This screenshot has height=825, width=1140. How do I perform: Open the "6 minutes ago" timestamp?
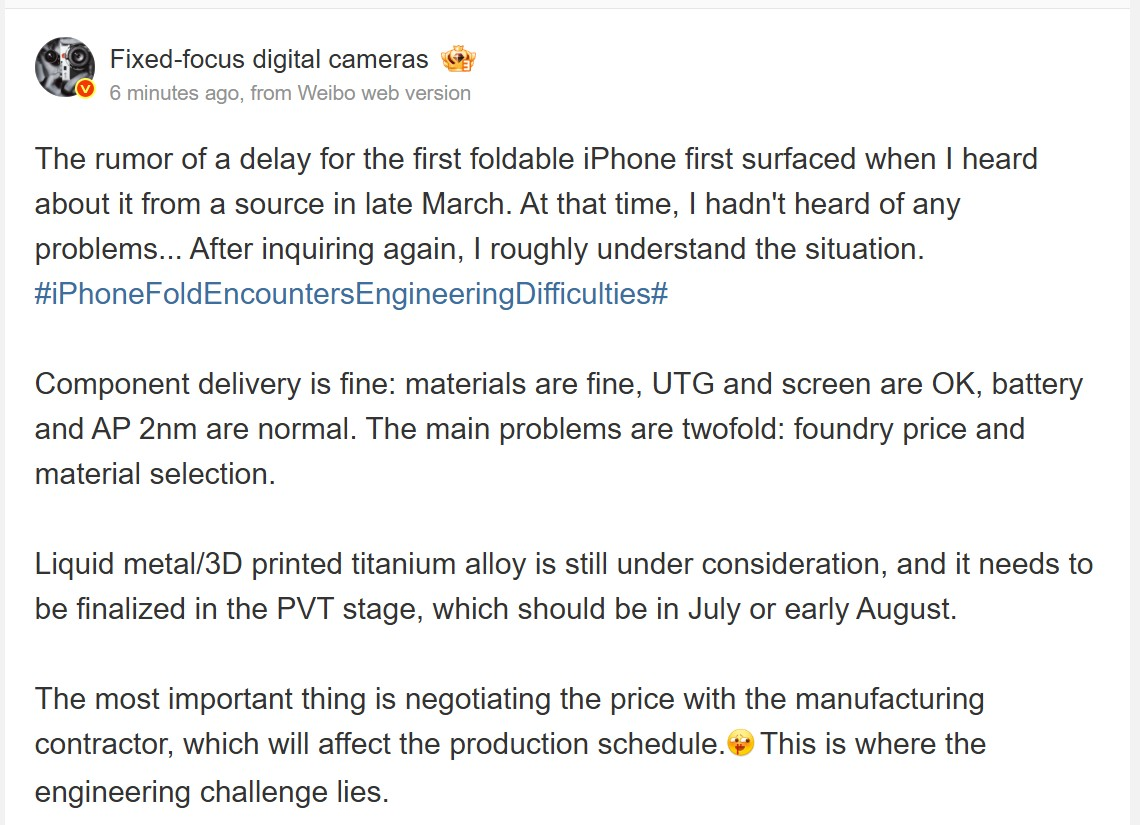click(174, 93)
